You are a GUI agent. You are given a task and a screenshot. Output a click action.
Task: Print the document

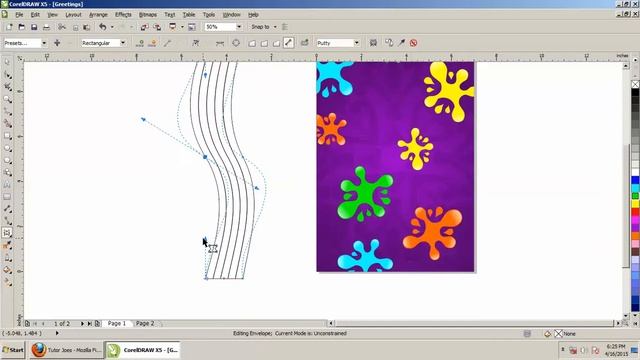(47, 27)
